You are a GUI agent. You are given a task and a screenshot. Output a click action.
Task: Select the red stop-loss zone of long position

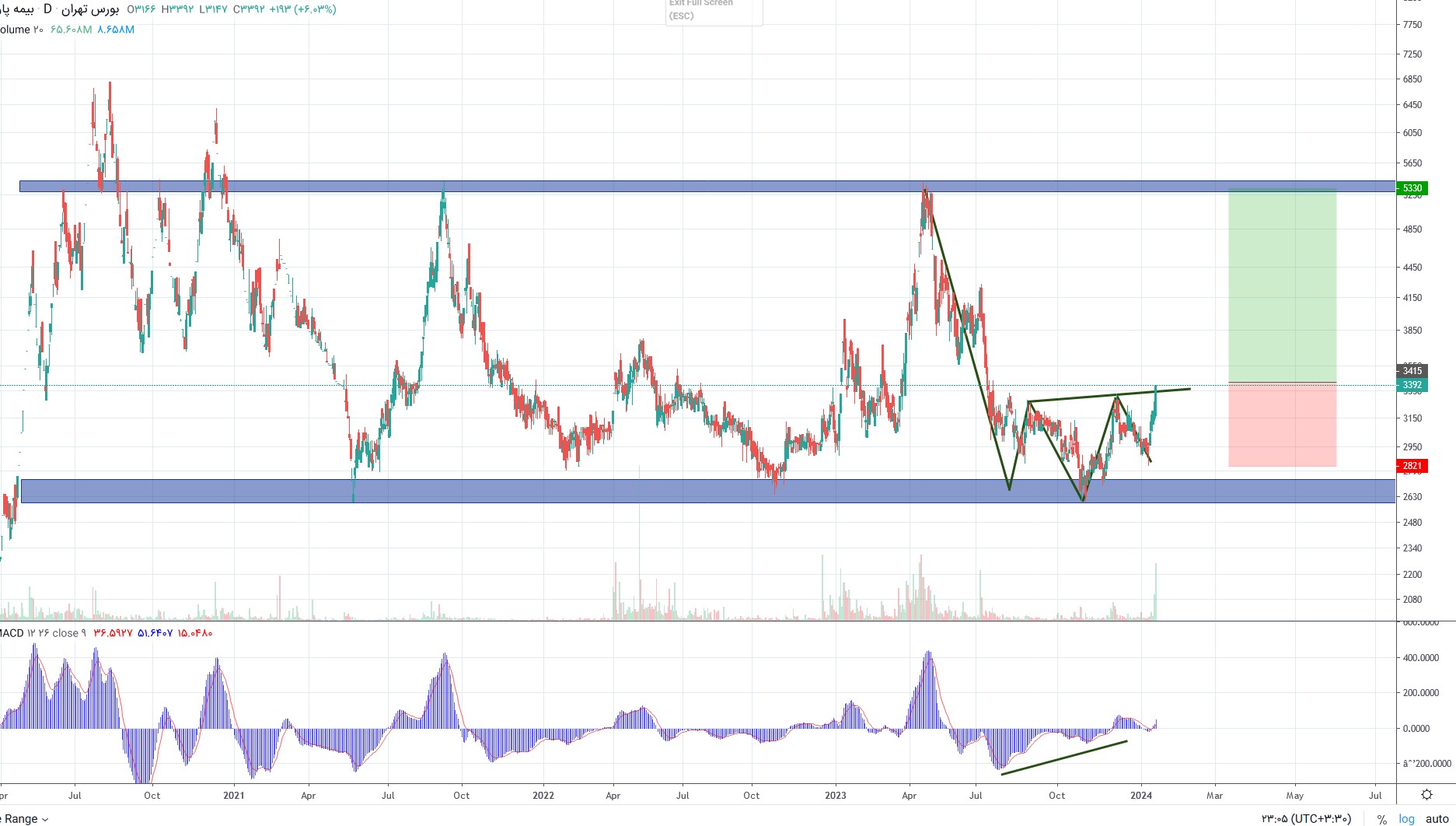(1282, 425)
